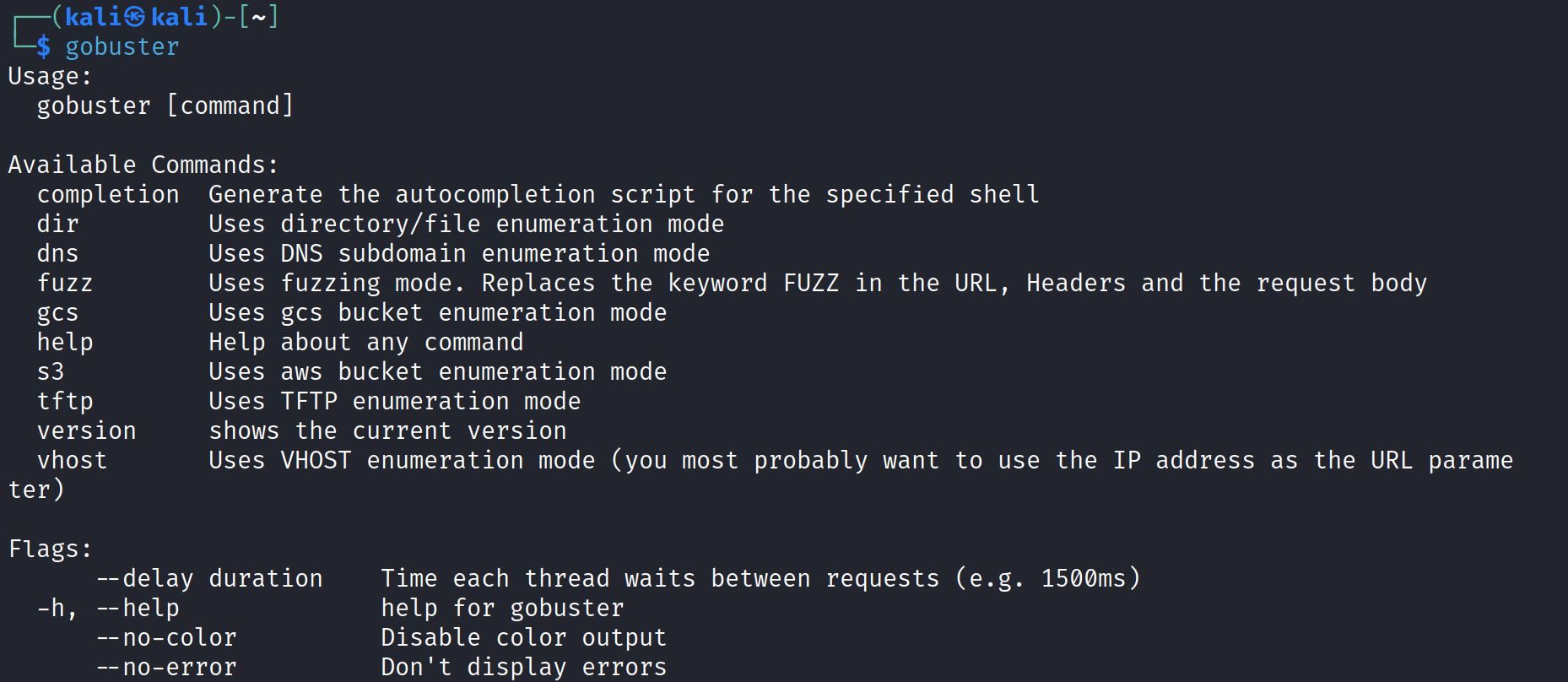The image size is (1568, 682).
Task: Click the "completion" command name
Action: coord(107,194)
